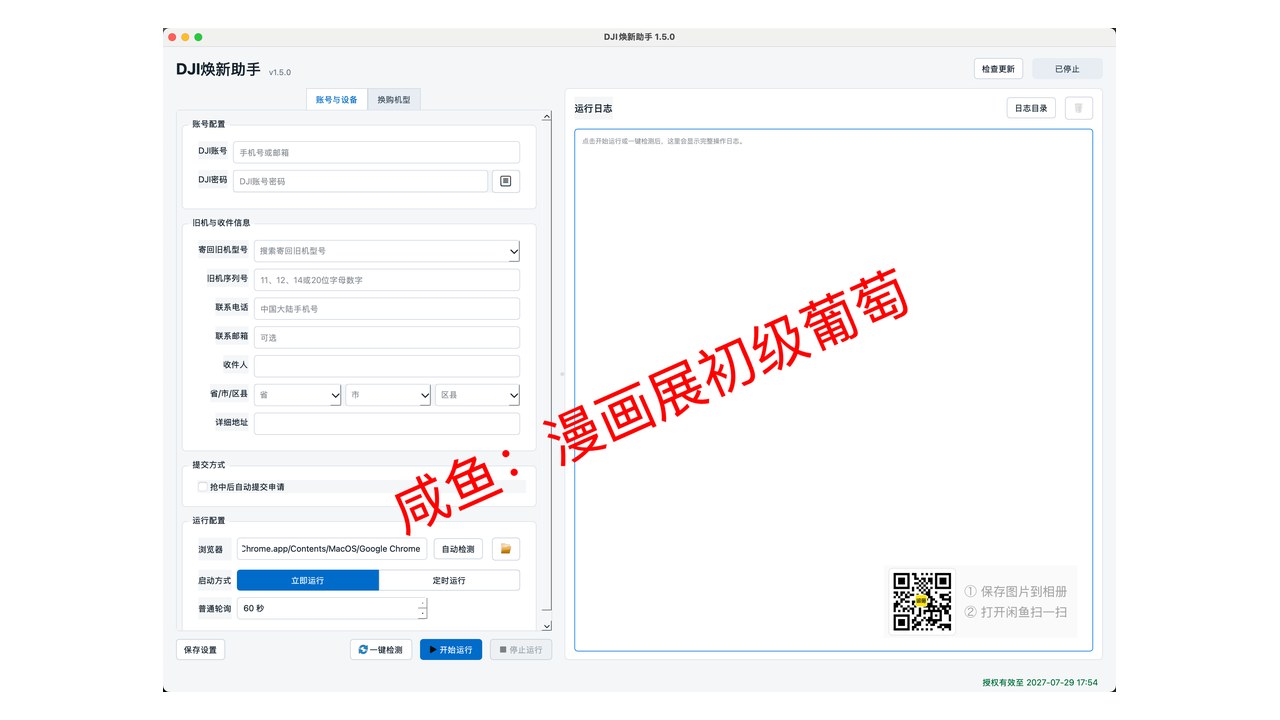The height and width of the screenshot is (720, 1280).
Task: Click the v1.5.0 version label
Action: tap(280, 72)
